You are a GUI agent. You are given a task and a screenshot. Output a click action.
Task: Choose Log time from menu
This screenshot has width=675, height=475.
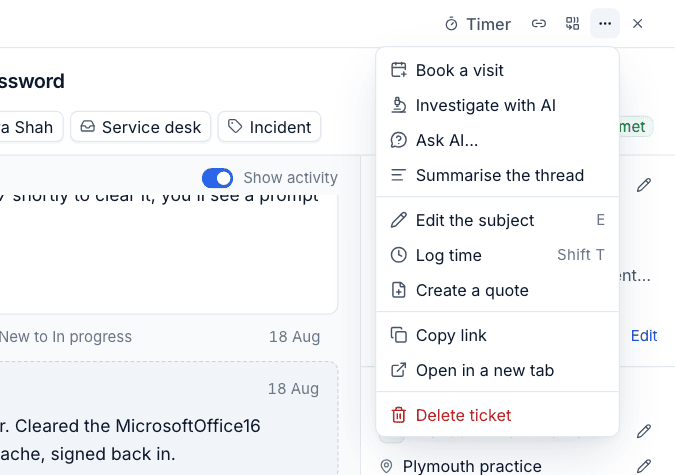[497, 255]
